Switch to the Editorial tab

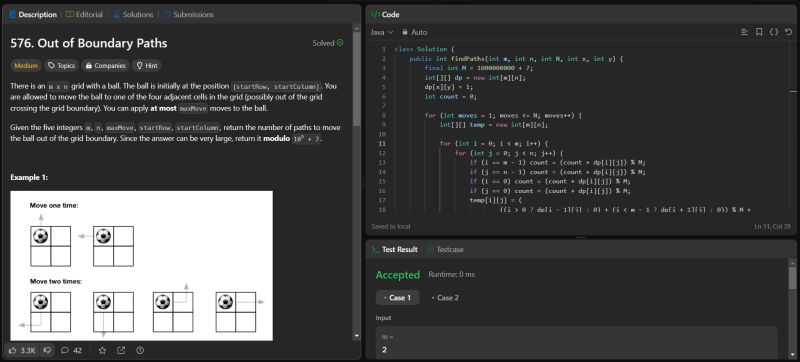85,15
